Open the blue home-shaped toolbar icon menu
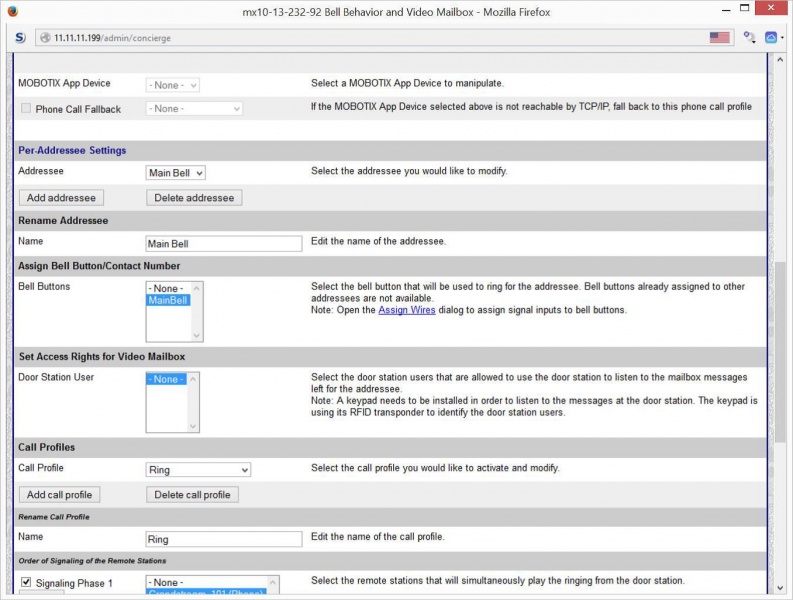The width and height of the screenshot is (793, 600). coord(773,37)
